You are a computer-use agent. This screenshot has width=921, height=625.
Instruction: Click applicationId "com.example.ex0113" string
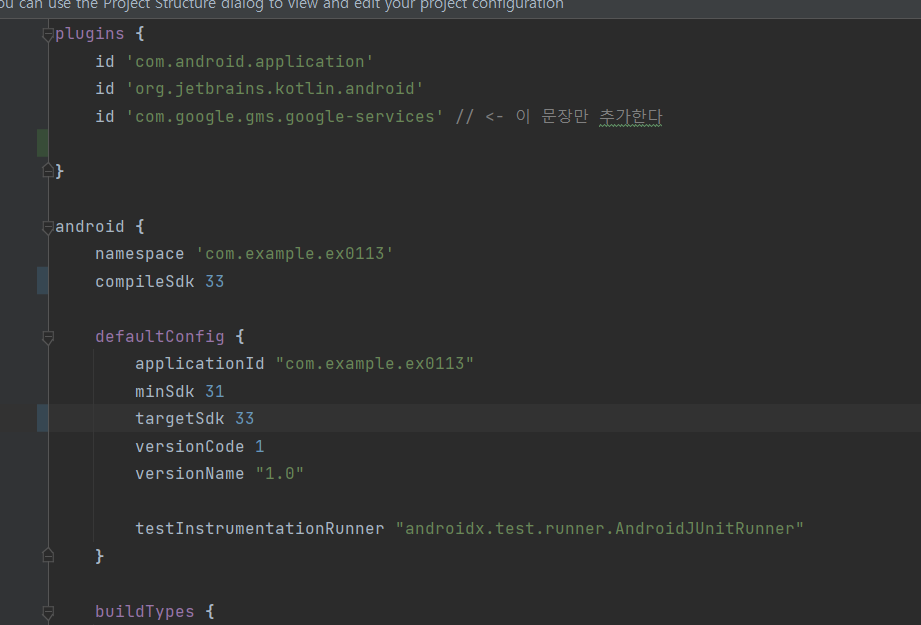click(374, 364)
